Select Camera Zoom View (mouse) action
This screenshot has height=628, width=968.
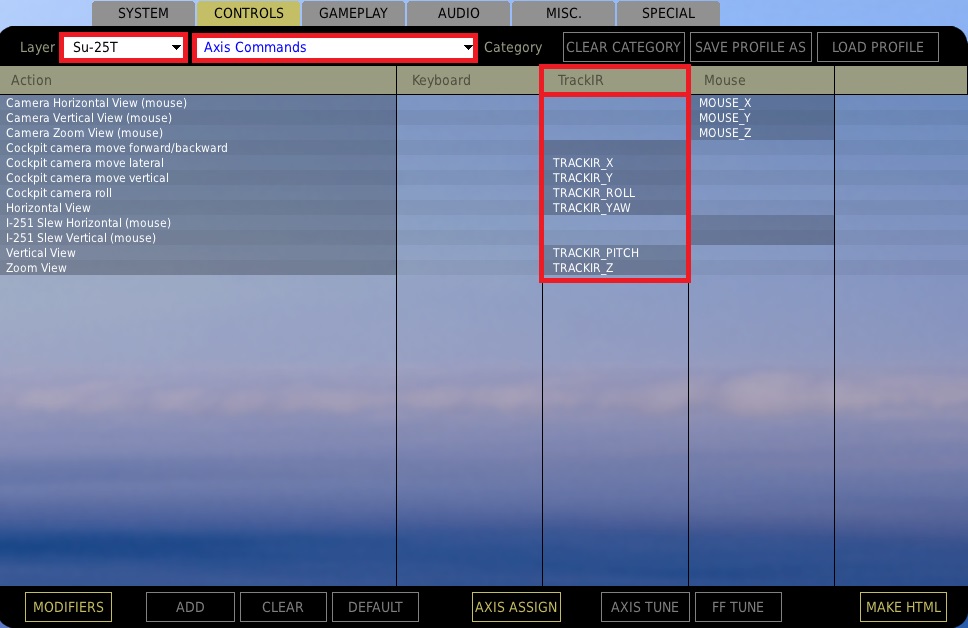[198, 133]
